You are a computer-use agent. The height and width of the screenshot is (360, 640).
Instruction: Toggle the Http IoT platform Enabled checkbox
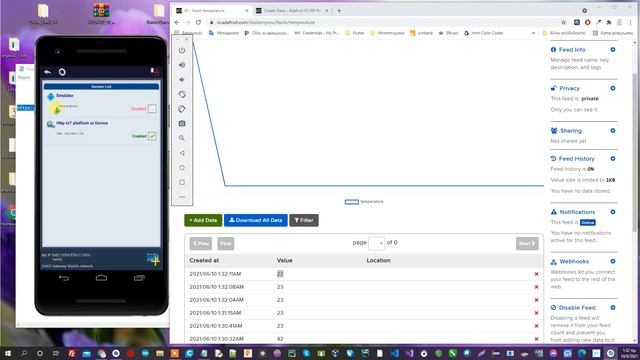152,136
